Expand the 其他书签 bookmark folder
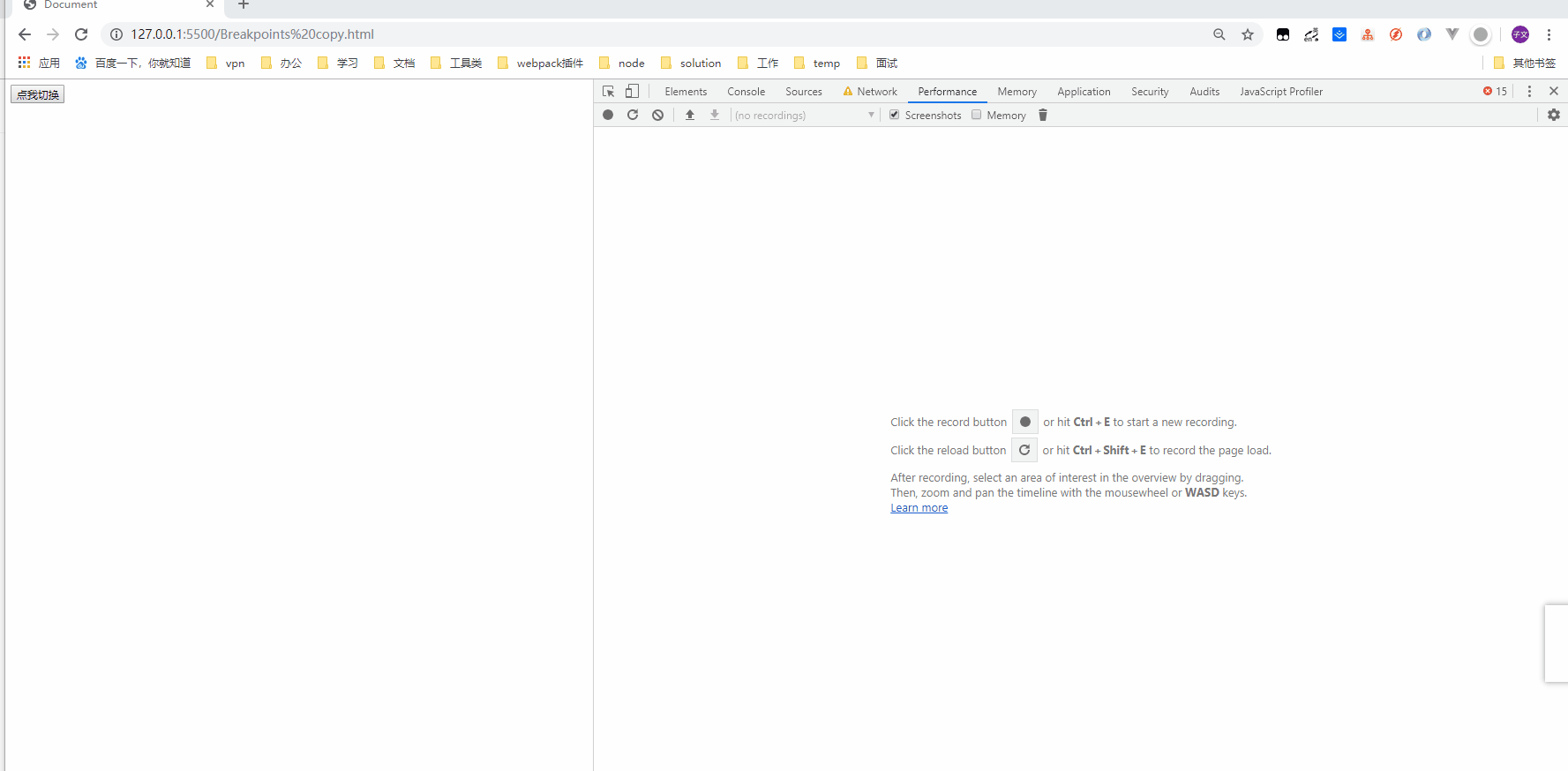 point(1525,63)
